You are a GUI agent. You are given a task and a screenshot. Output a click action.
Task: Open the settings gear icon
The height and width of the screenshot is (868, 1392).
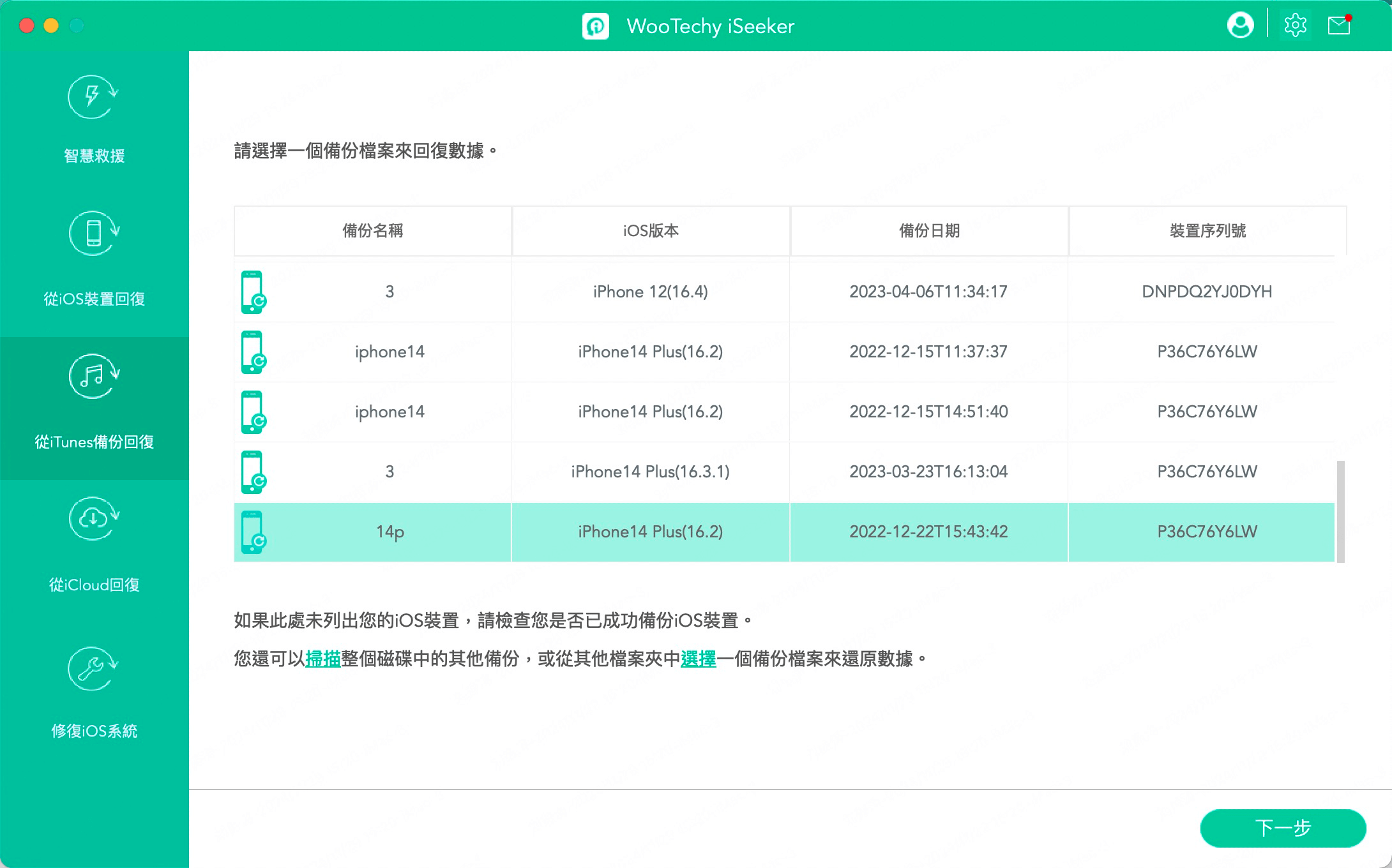coord(1295,26)
